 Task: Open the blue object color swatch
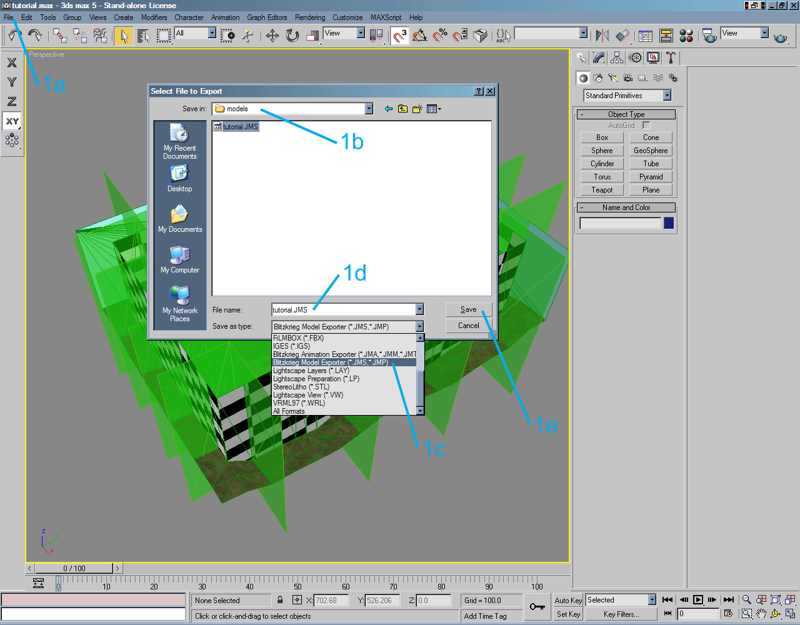click(668, 223)
